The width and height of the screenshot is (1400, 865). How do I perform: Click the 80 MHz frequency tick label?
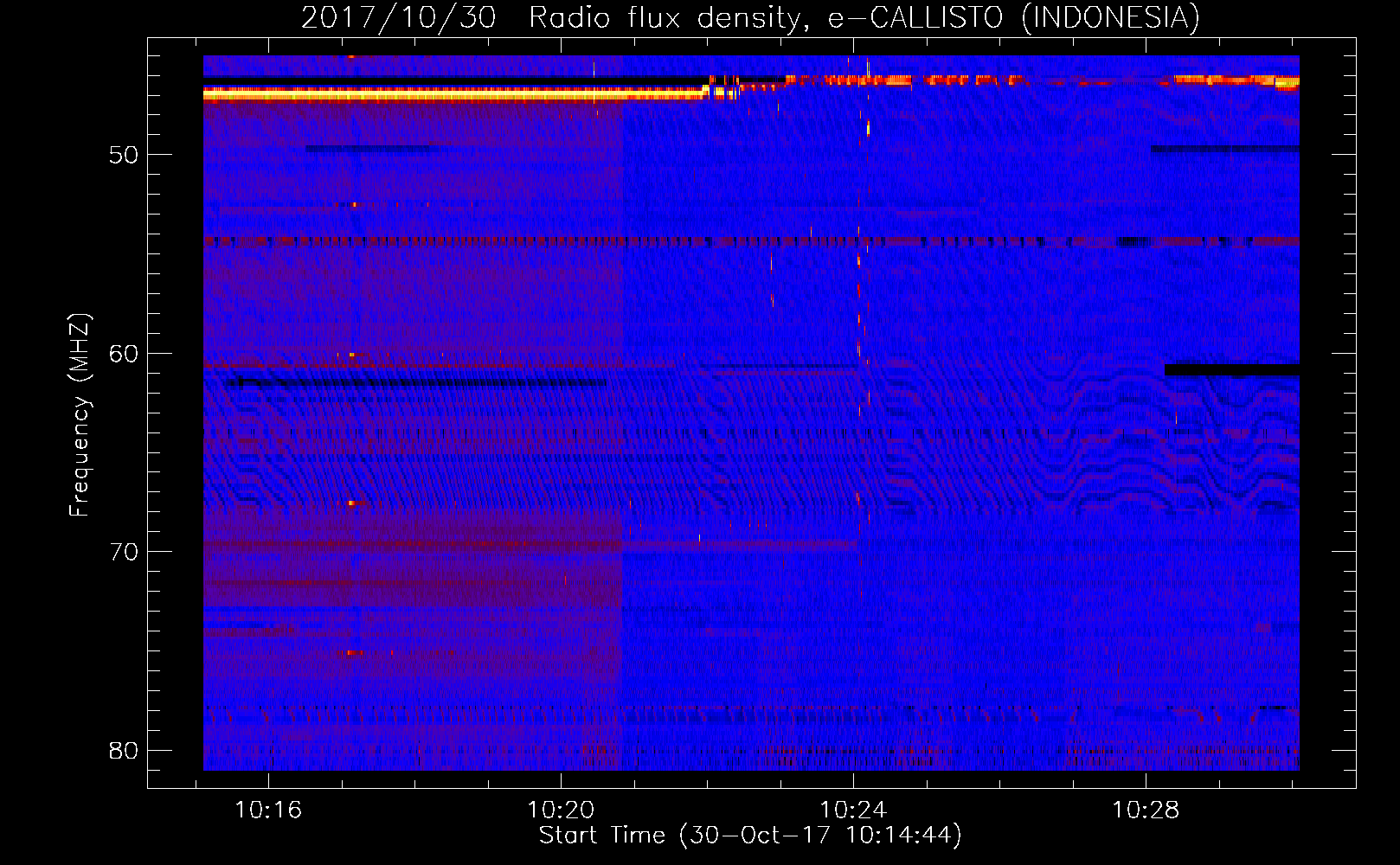click(x=124, y=751)
